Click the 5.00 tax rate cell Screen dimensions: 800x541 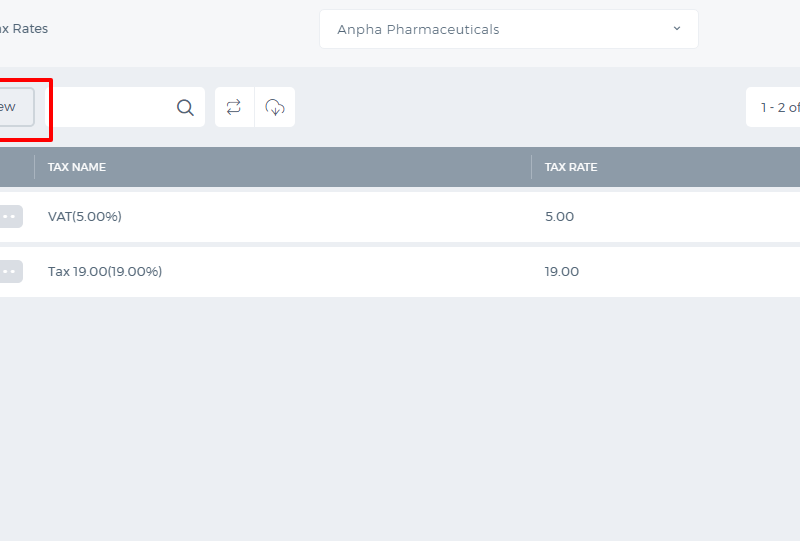coord(559,216)
